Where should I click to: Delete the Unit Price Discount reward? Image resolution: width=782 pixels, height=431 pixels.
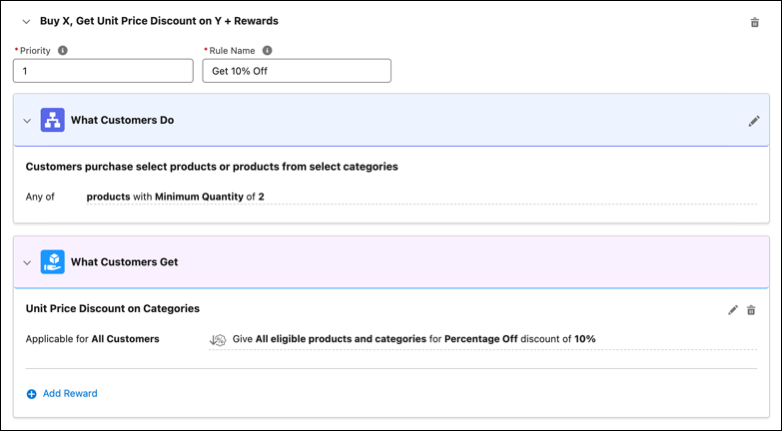(751, 310)
